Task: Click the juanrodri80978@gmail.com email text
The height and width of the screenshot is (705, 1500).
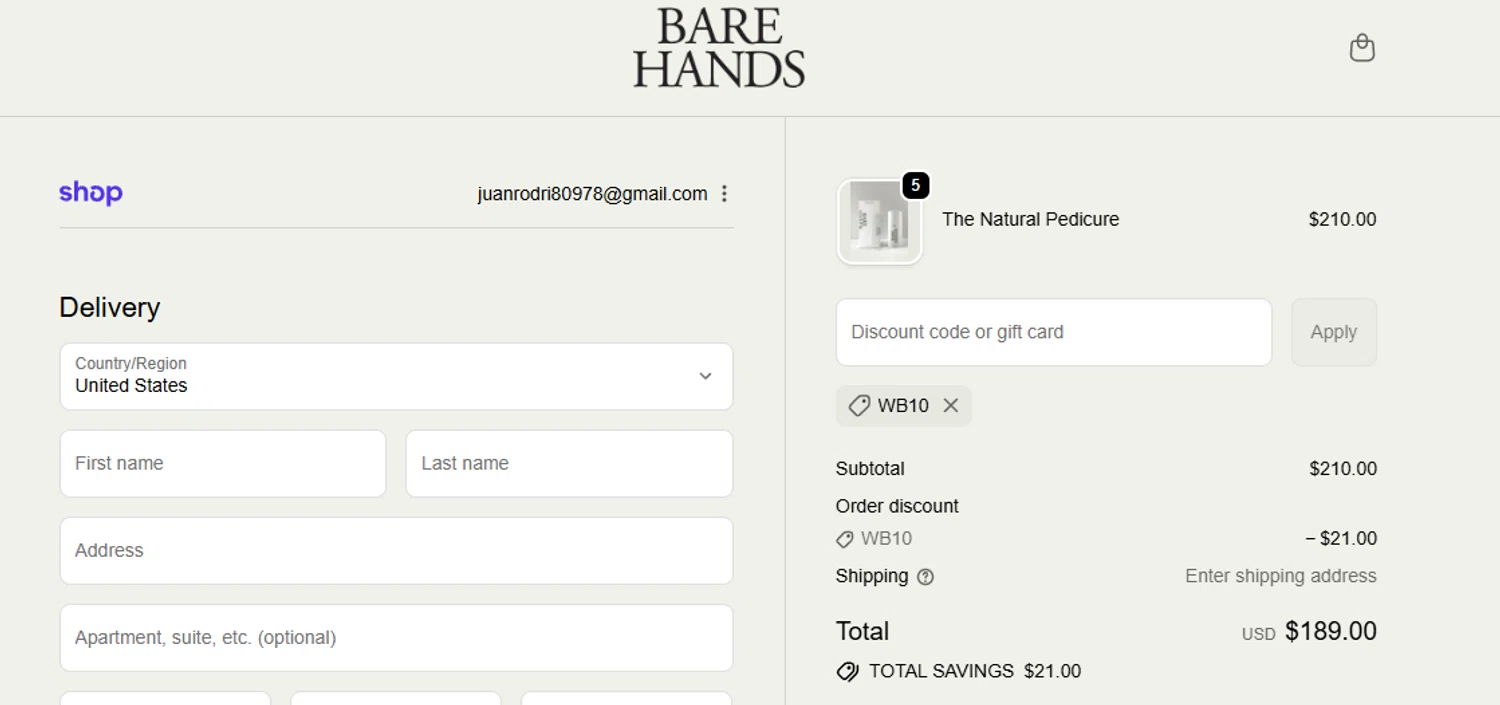Action: (592, 194)
